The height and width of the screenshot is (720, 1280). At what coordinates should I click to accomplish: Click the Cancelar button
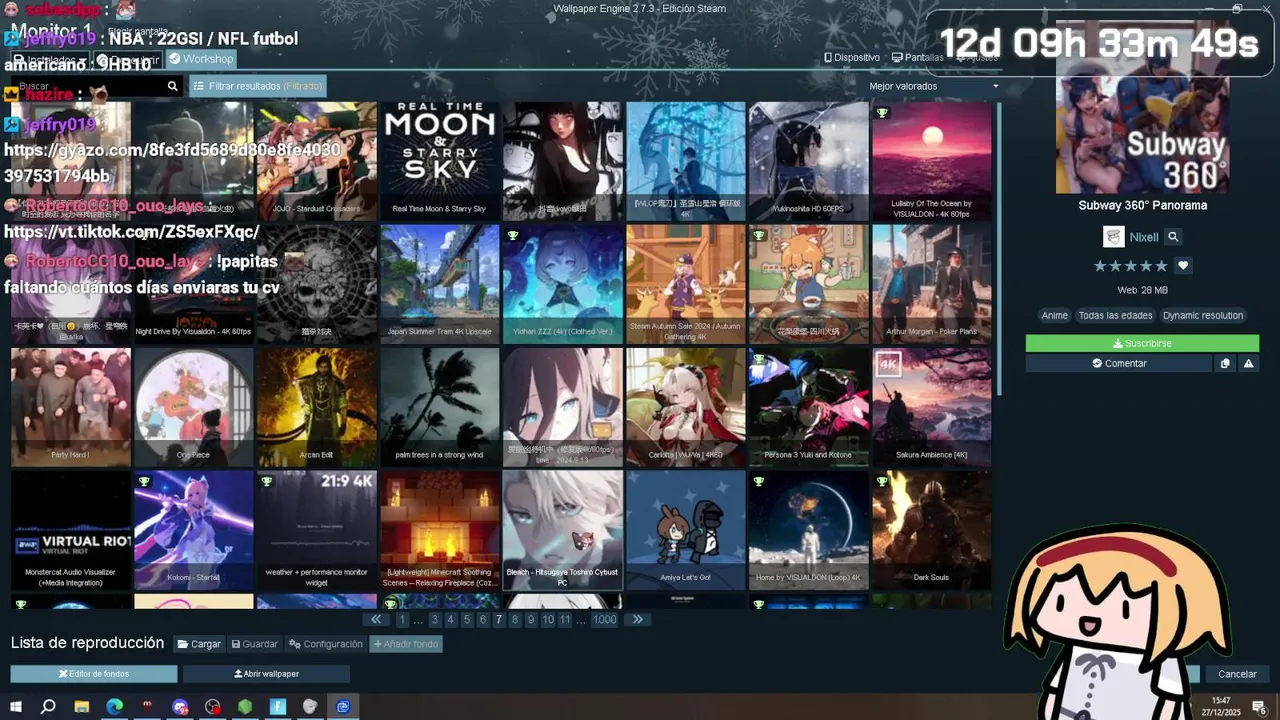tap(1237, 674)
